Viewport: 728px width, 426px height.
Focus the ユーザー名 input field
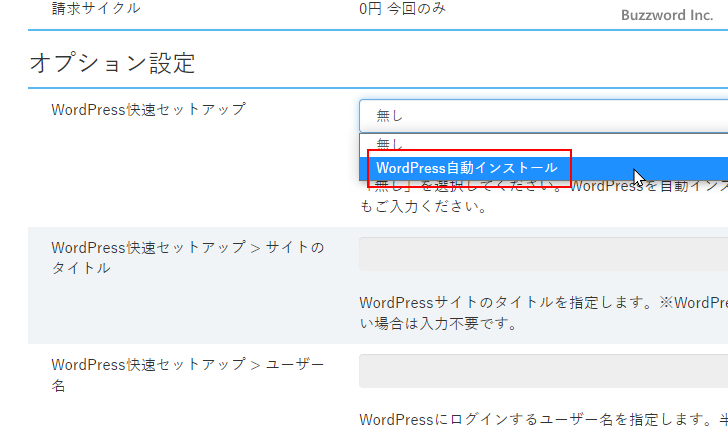[x=543, y=371]
